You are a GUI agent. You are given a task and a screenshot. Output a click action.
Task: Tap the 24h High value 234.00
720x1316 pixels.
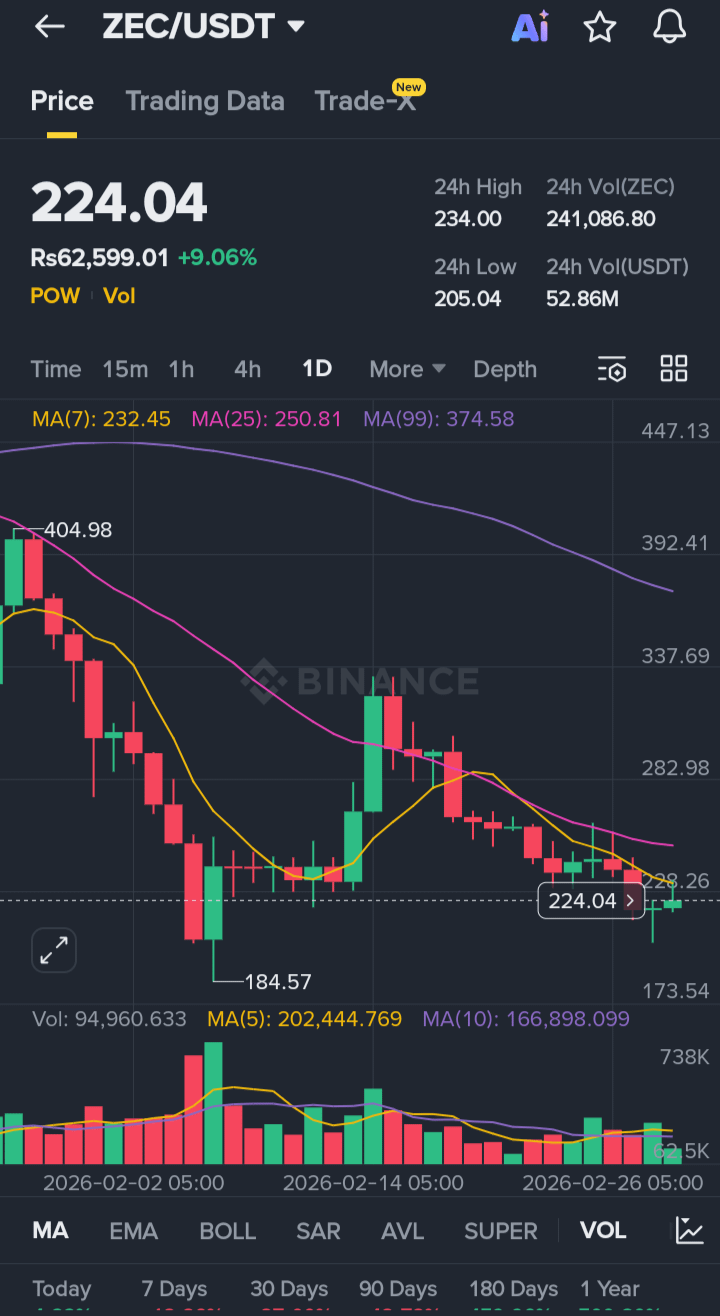coord(467,219)
